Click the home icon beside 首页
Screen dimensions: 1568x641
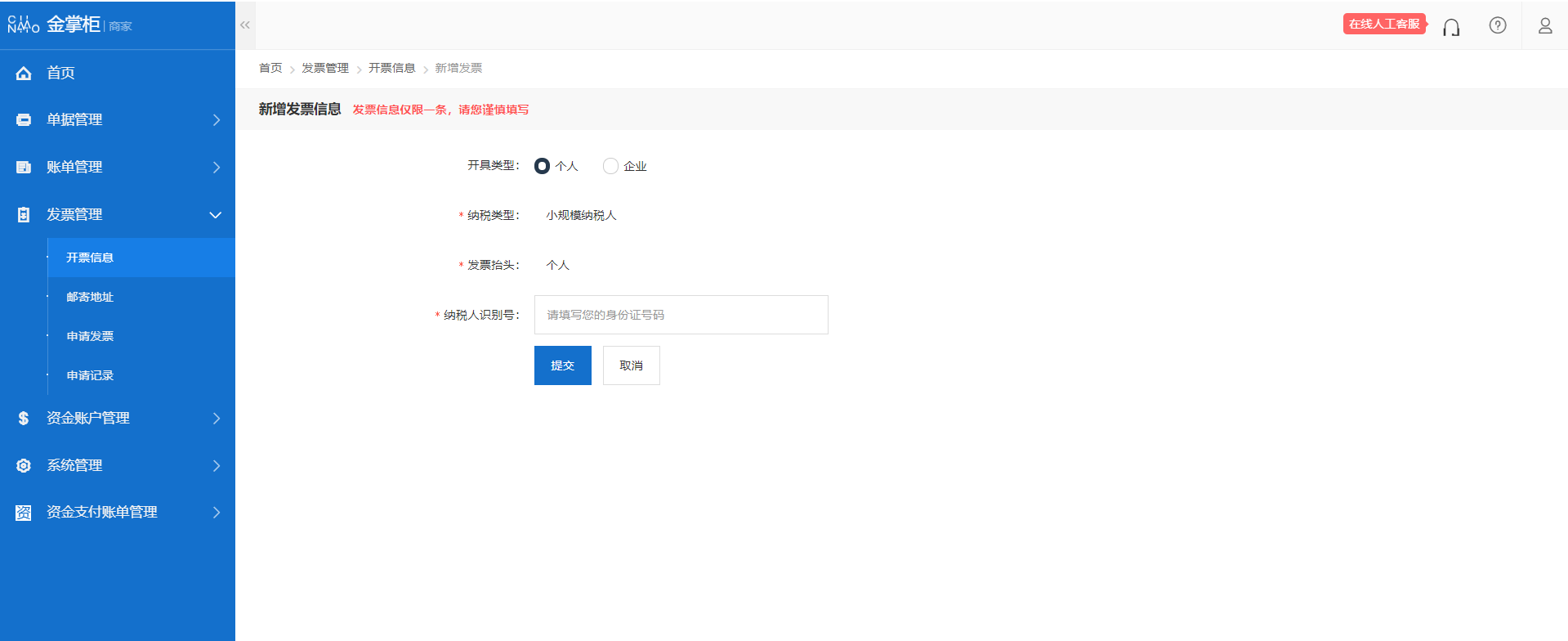click(x=24, y=73)
